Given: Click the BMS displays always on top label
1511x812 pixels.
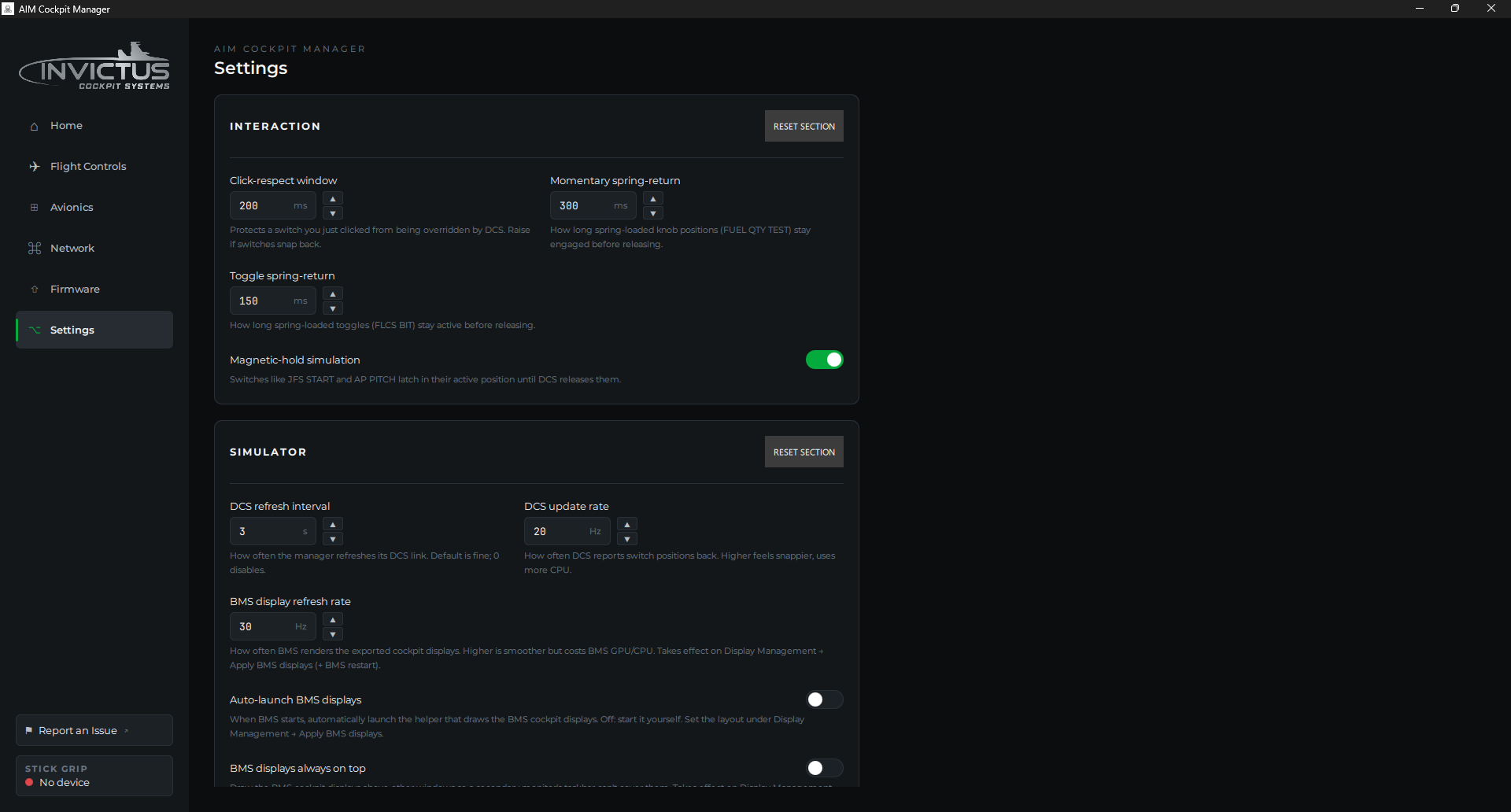Looking at the screenshot, I should [297, 768].
